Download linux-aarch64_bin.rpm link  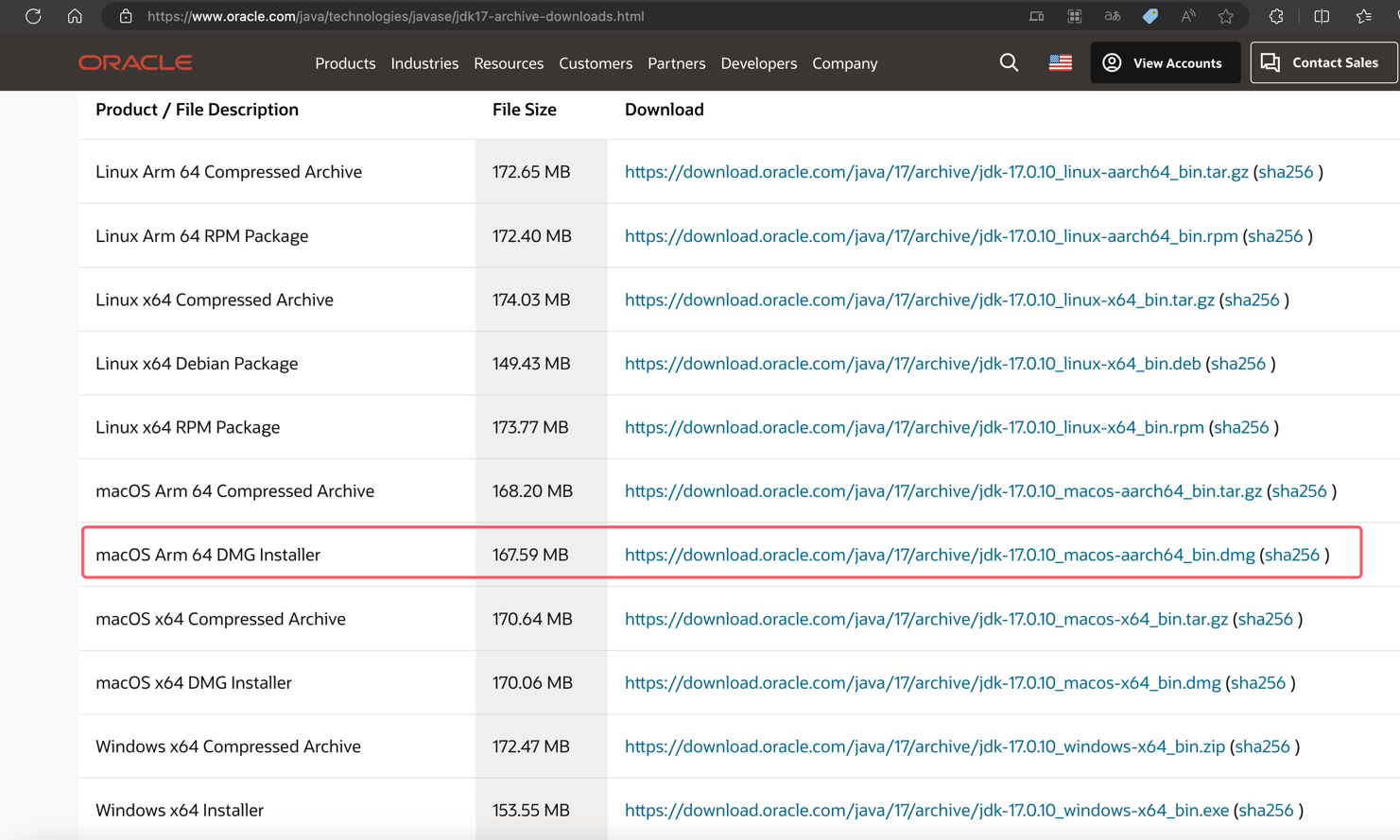931,236
